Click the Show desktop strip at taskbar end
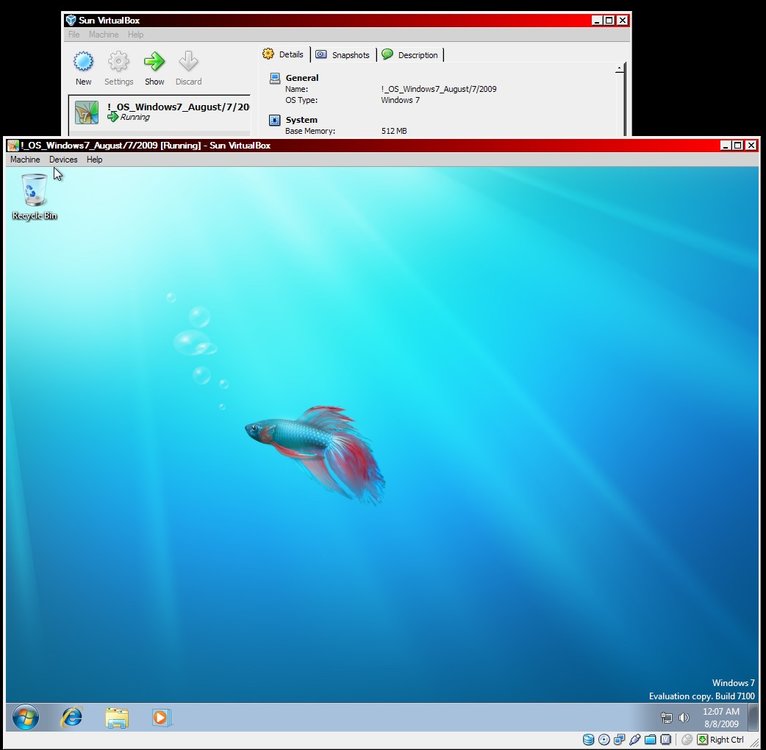Image resolution: width=766 pixels, height=750 pixels. point(754,717)
